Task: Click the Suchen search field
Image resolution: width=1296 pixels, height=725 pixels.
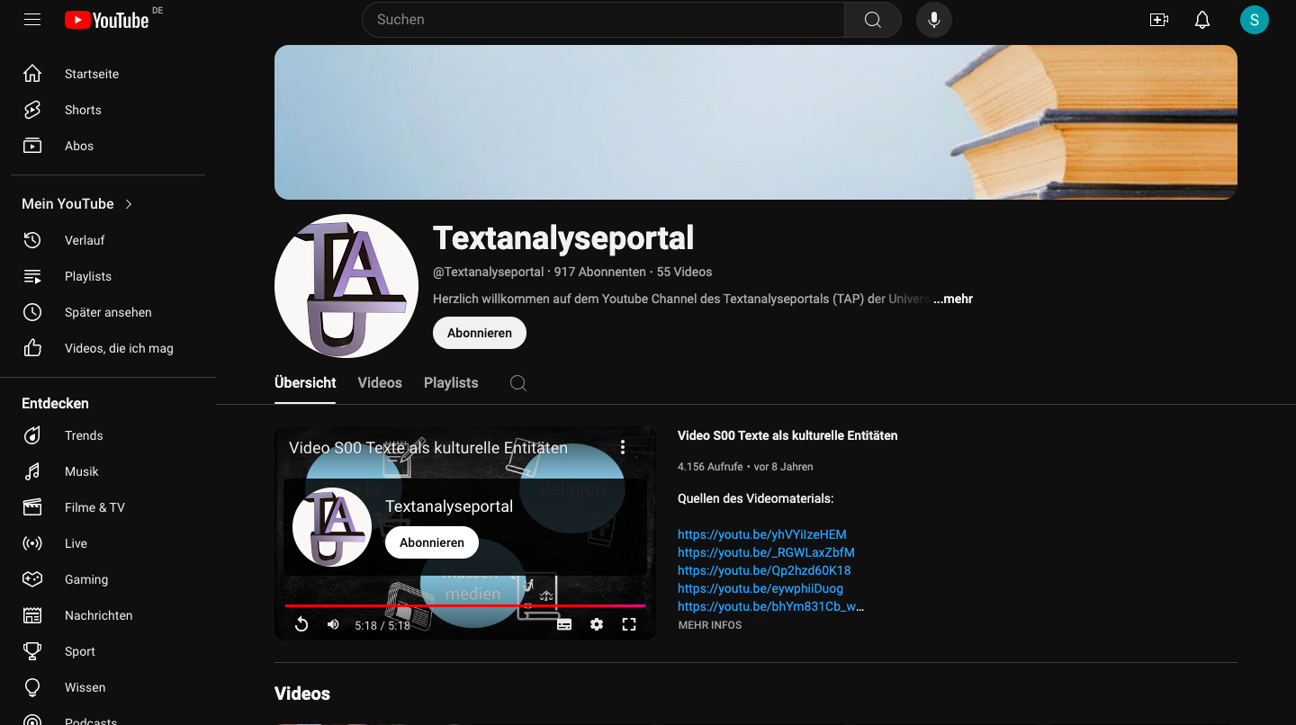Action: point(601,19)
